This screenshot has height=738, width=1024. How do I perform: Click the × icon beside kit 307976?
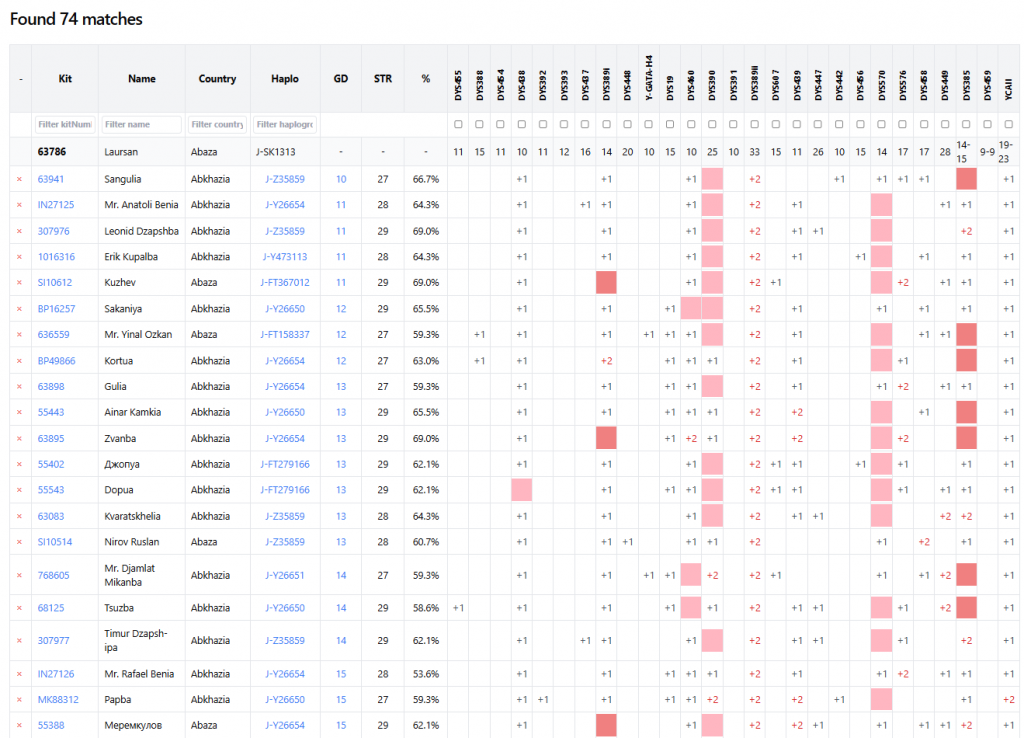[18, 231]
